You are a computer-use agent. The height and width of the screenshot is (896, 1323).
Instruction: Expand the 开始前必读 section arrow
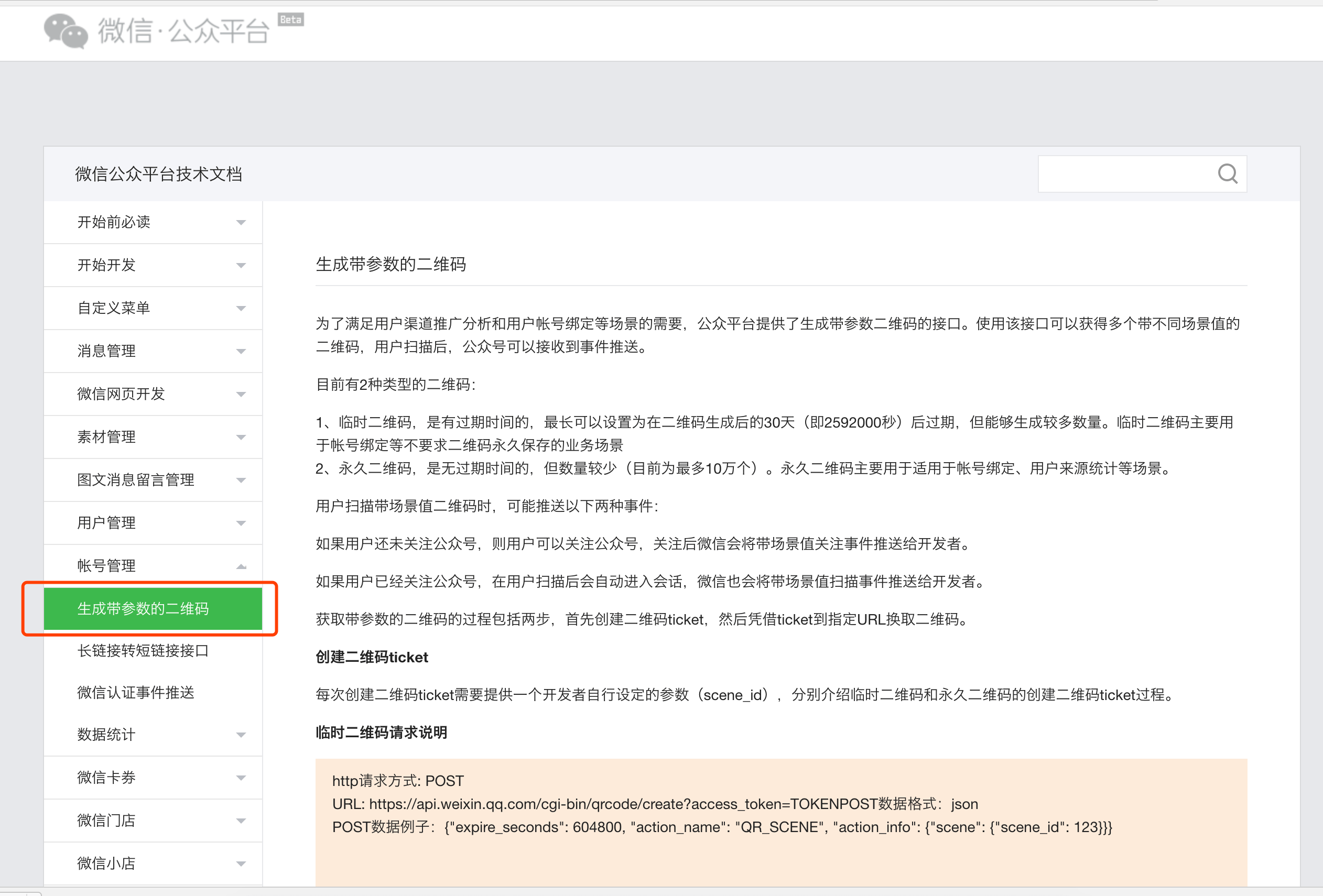(241, 223)
